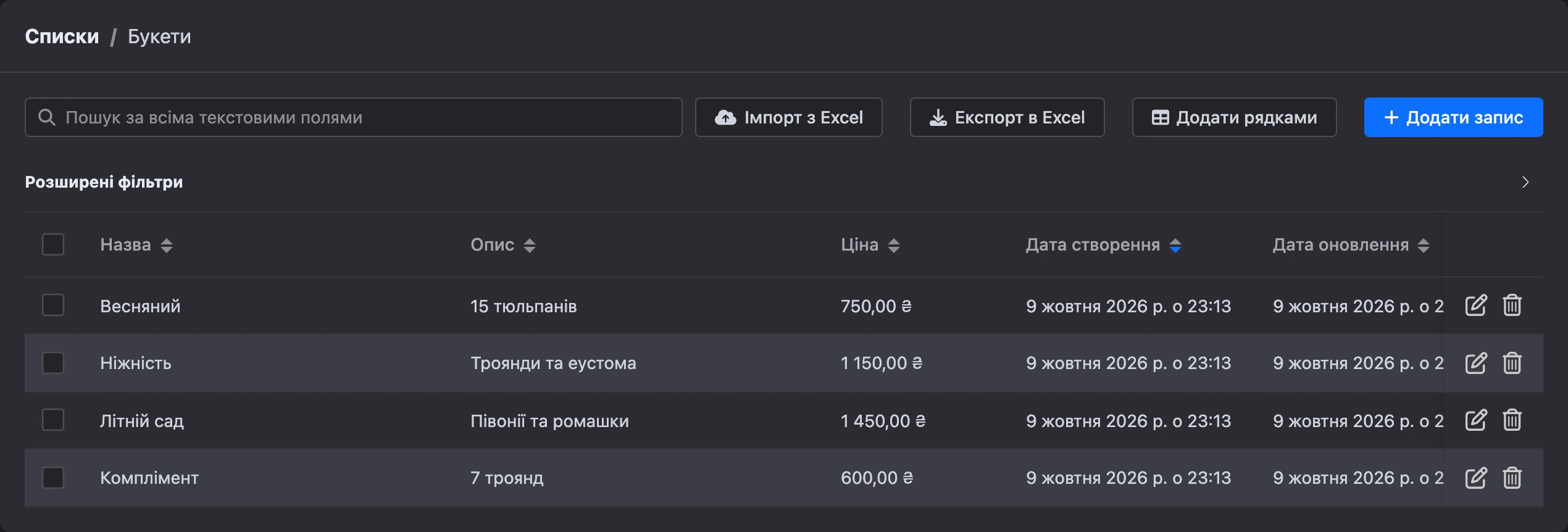
Task: Open Букети breadcrumb item
Action: pos(159,36)
